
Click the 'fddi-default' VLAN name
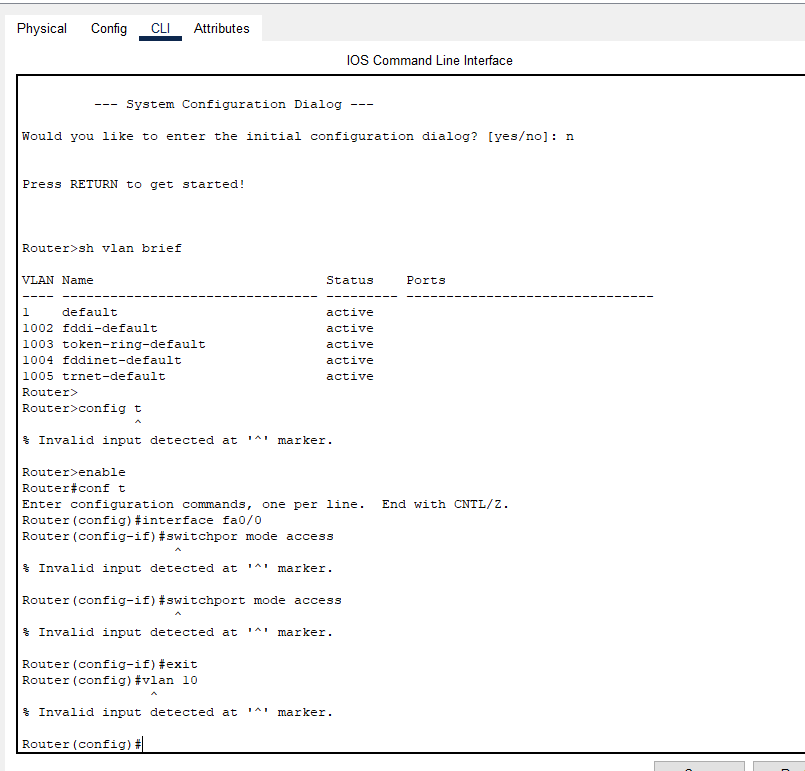click(x=110, y=328)
